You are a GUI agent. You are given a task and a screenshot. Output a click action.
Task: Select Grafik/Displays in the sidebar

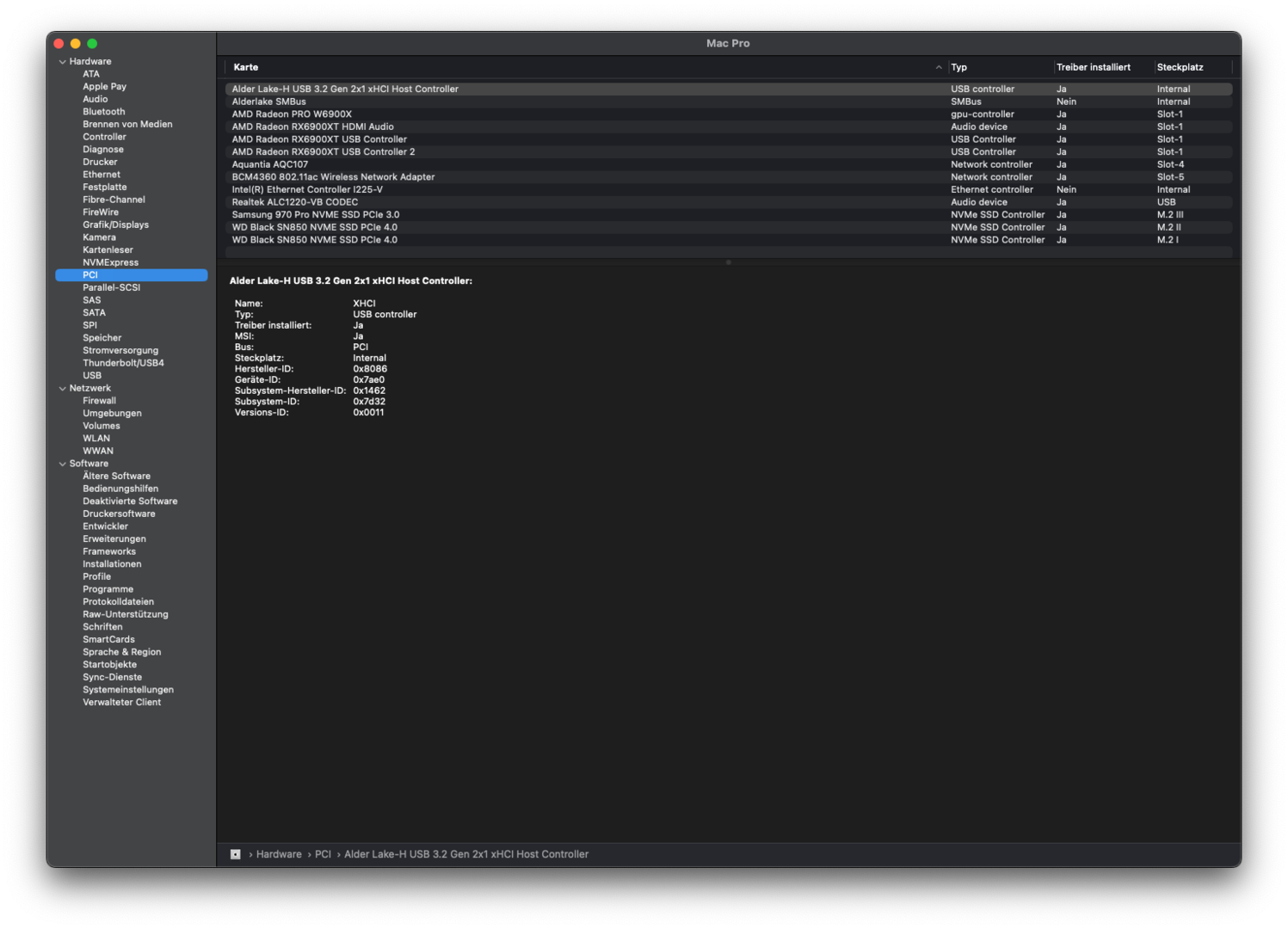(x=115, y=225)
